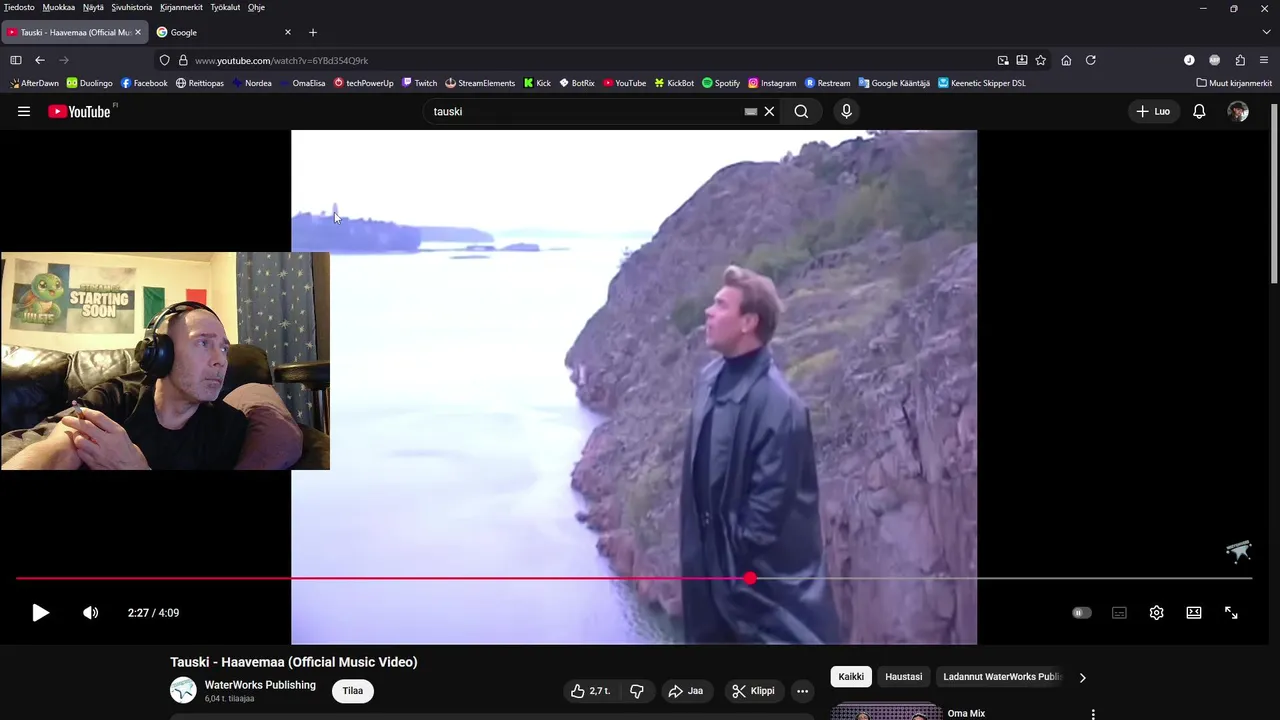This screenshot has width=1280, height=720.
Task: Open the Keenetic Skipper DSL bookmark
Action: pyautogui.click(x=982, y=83)
